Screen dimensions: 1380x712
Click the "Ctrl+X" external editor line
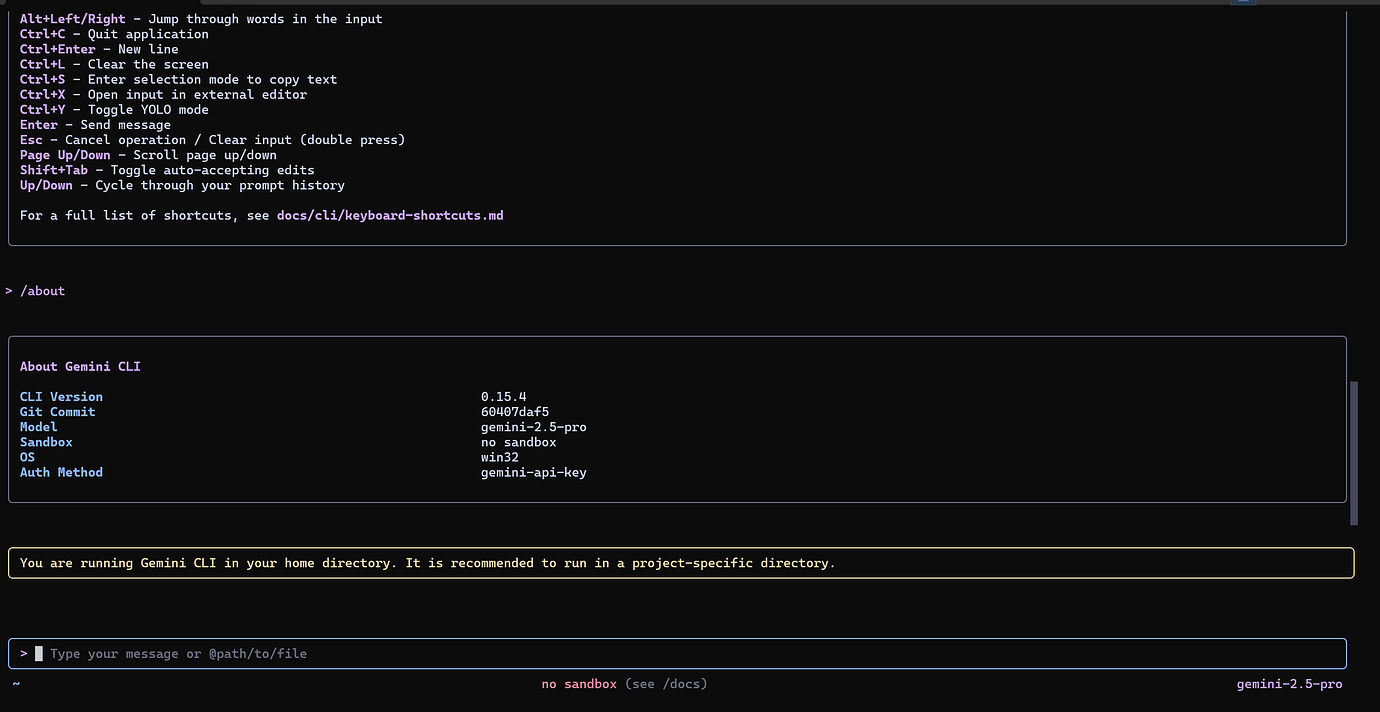point(163,94)
